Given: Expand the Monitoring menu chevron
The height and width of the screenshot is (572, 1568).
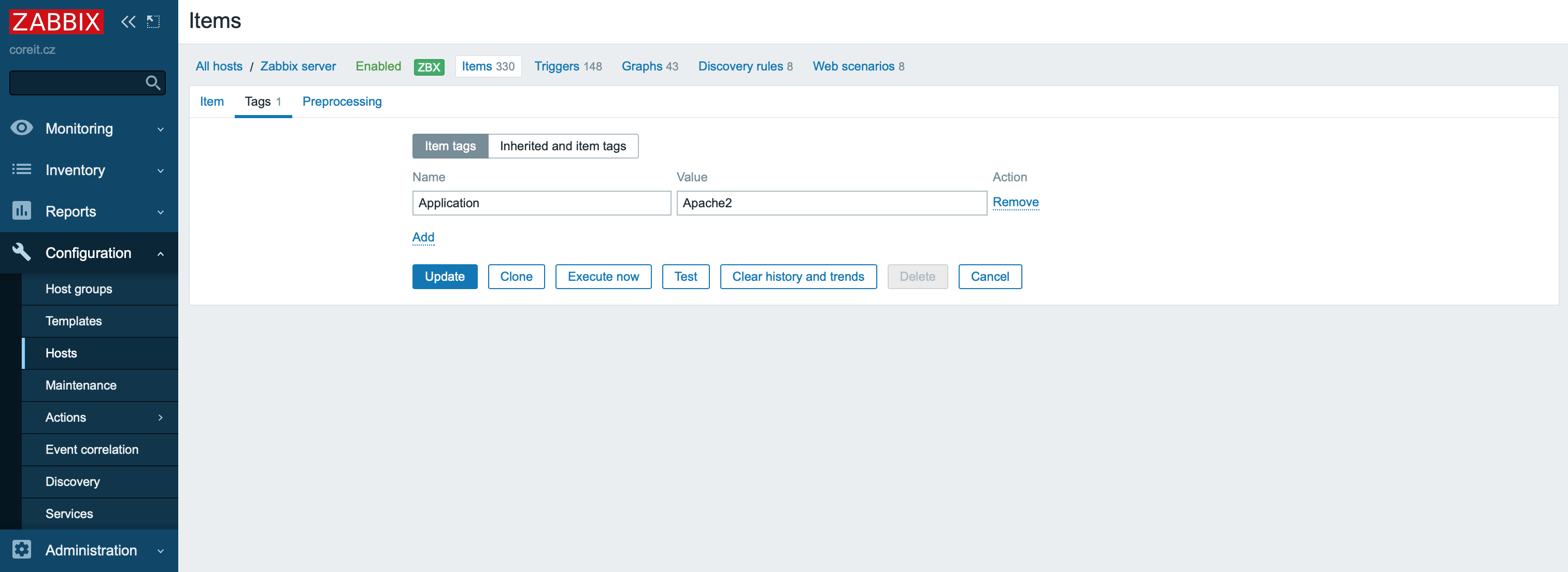Looking at the screenshot, I should (161, 129).
